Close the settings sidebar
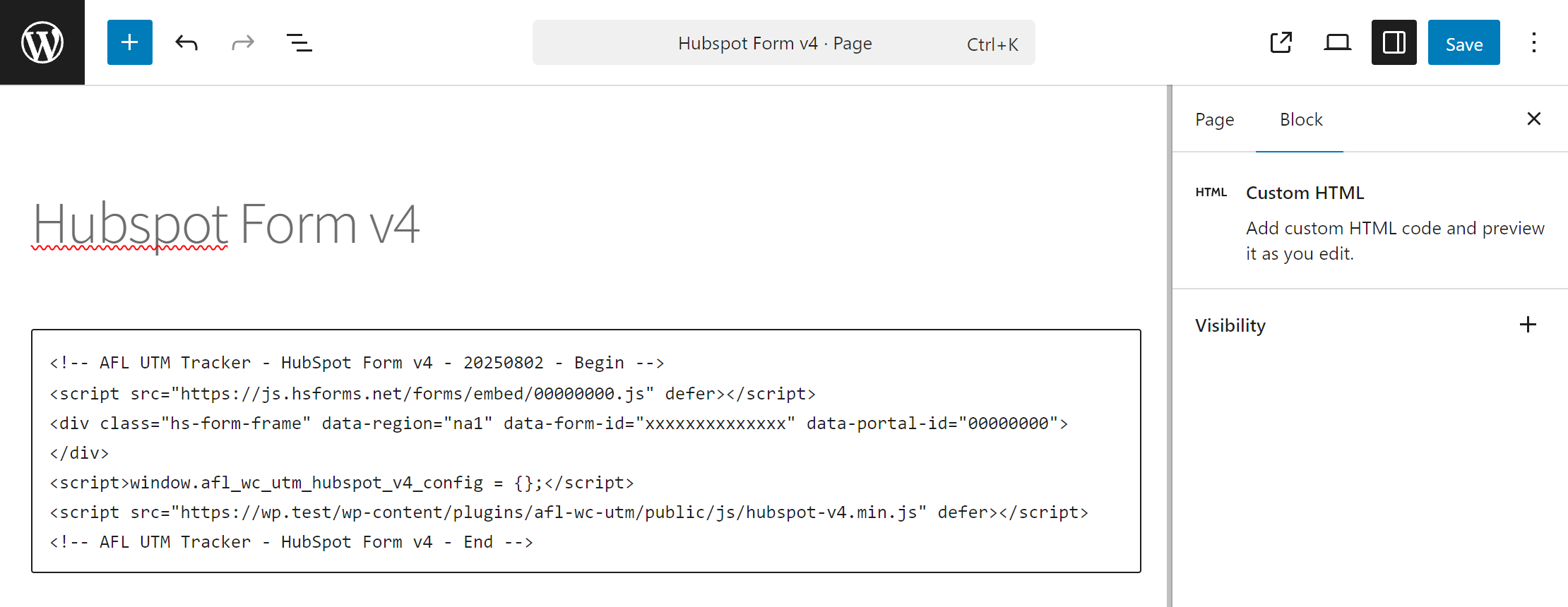The width and height of the screenshot is (1568, 607). (x=1534, y=119)
